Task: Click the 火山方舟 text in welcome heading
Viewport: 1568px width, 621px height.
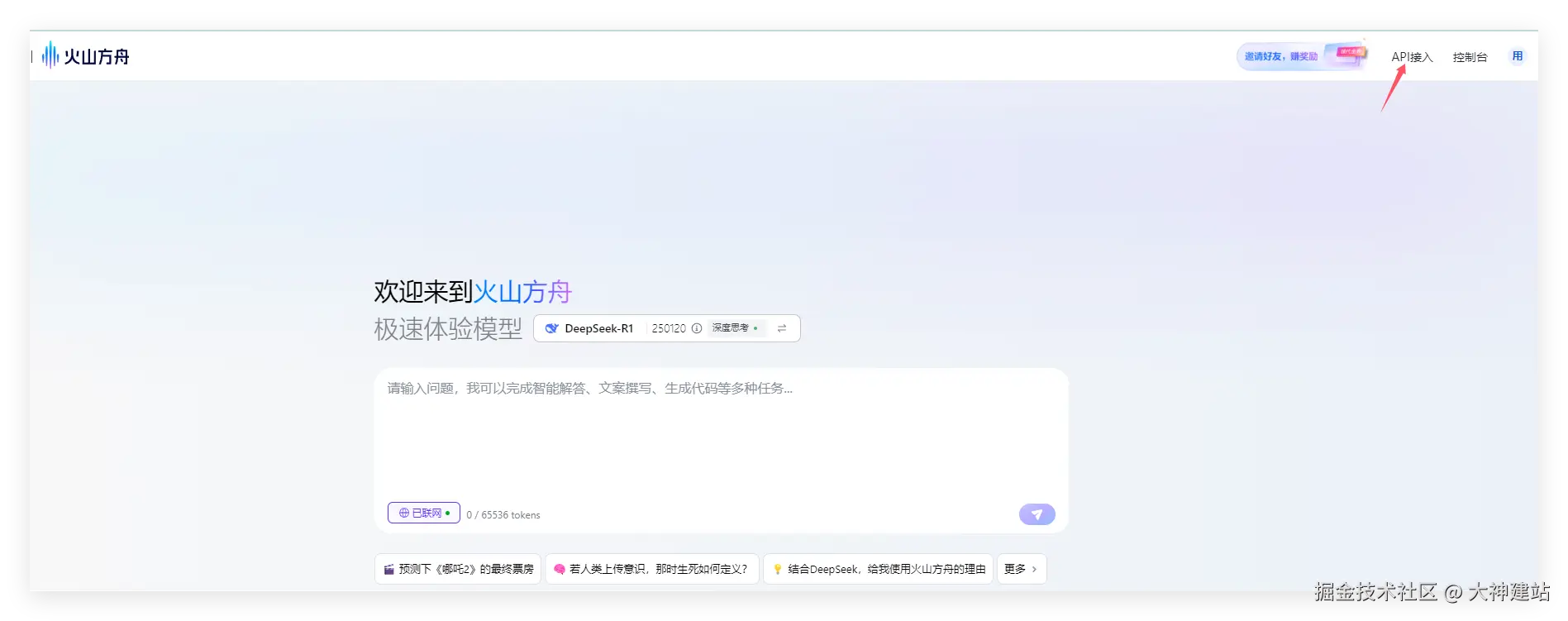Action: [522, 292]
